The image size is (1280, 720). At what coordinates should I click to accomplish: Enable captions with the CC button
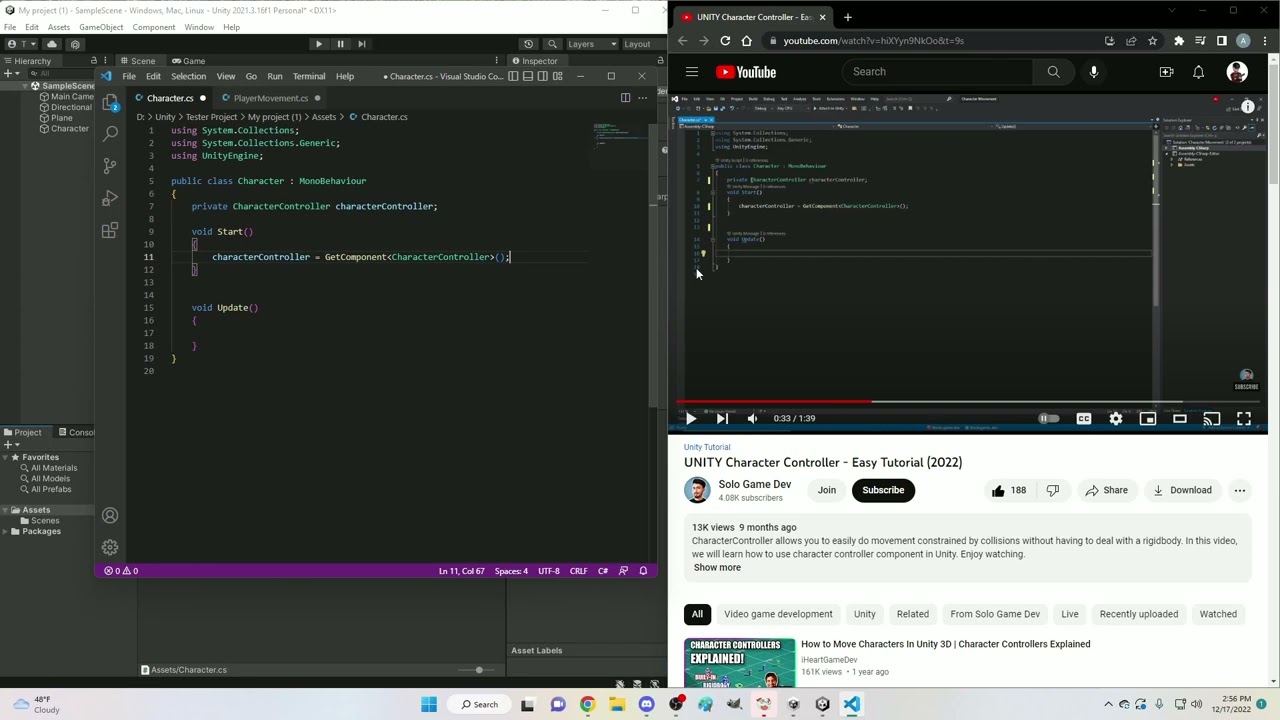tap(1083, 418)
